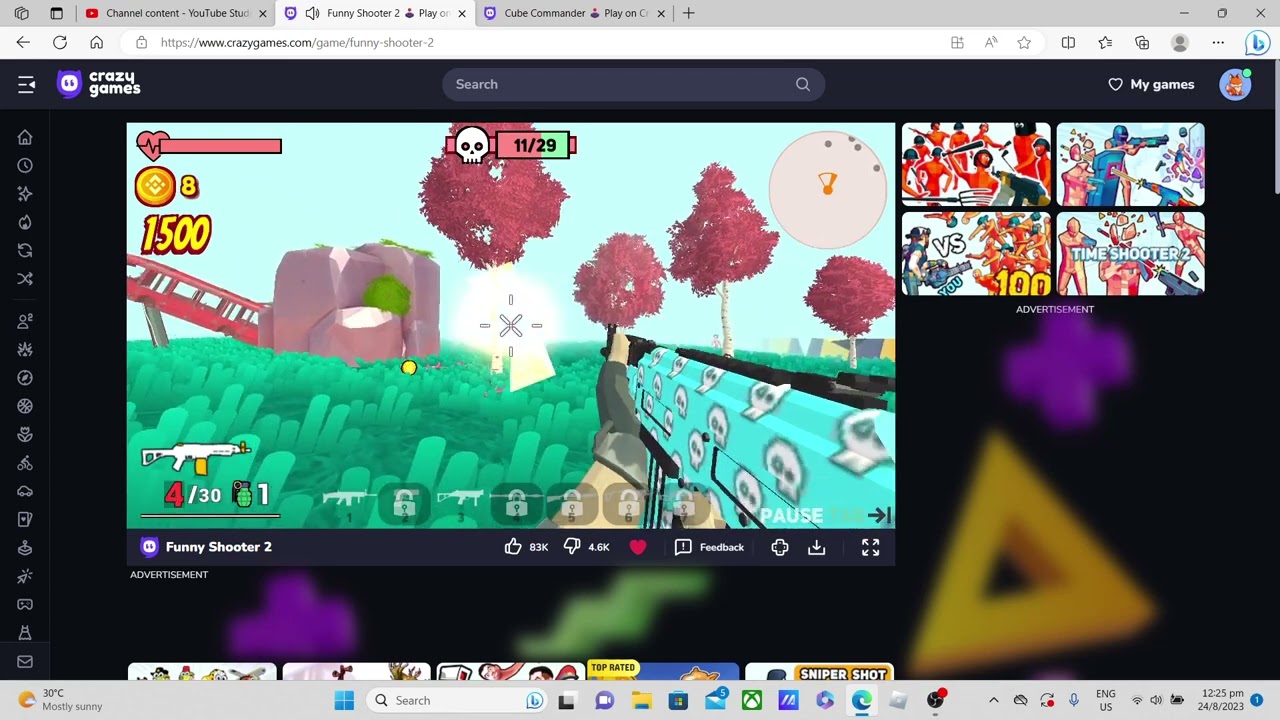Open Bing Chat sidebar
This screenshot has width=1280, height=720.
click(x=1257, y=43)
